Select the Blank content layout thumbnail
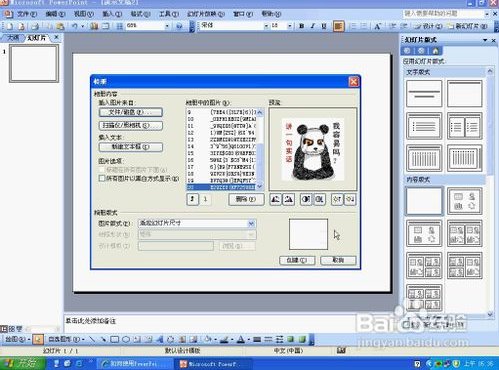Viewport: 499px width, 370px height. point(424,201)
